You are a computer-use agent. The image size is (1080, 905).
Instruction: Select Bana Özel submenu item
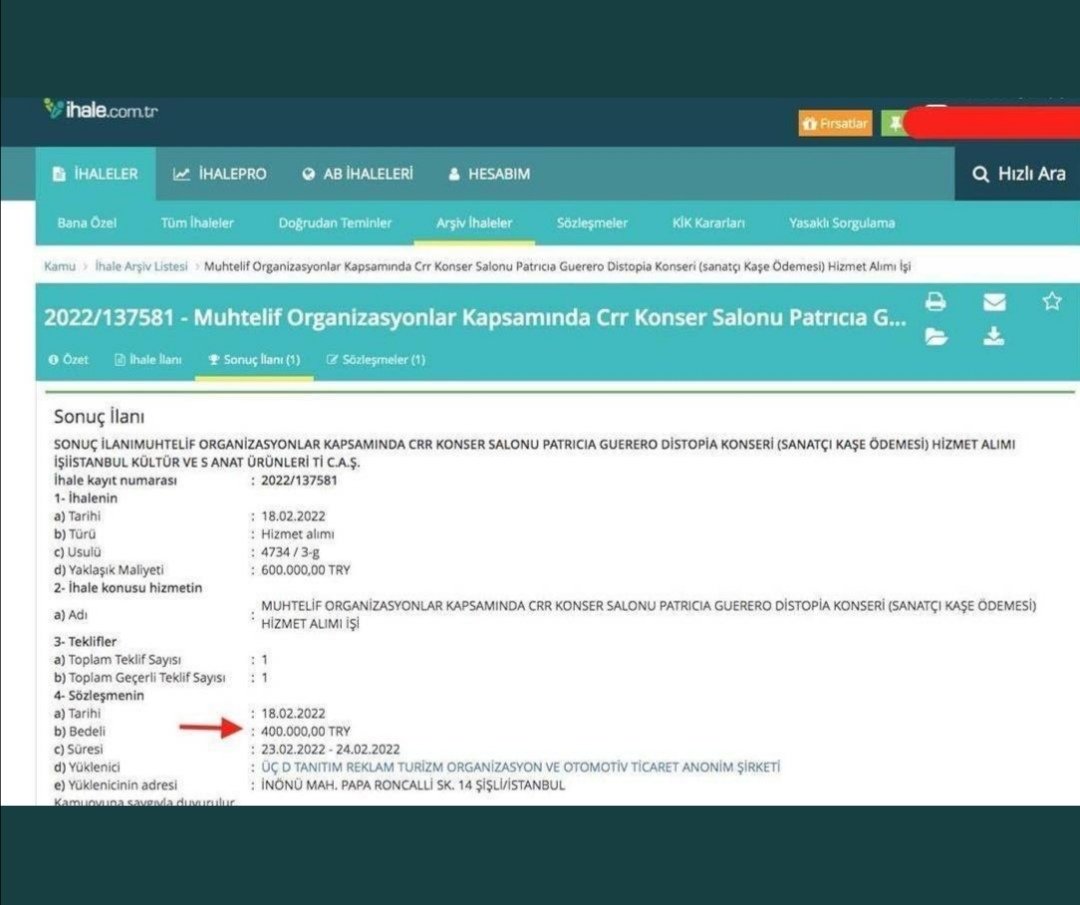(87, 222)
